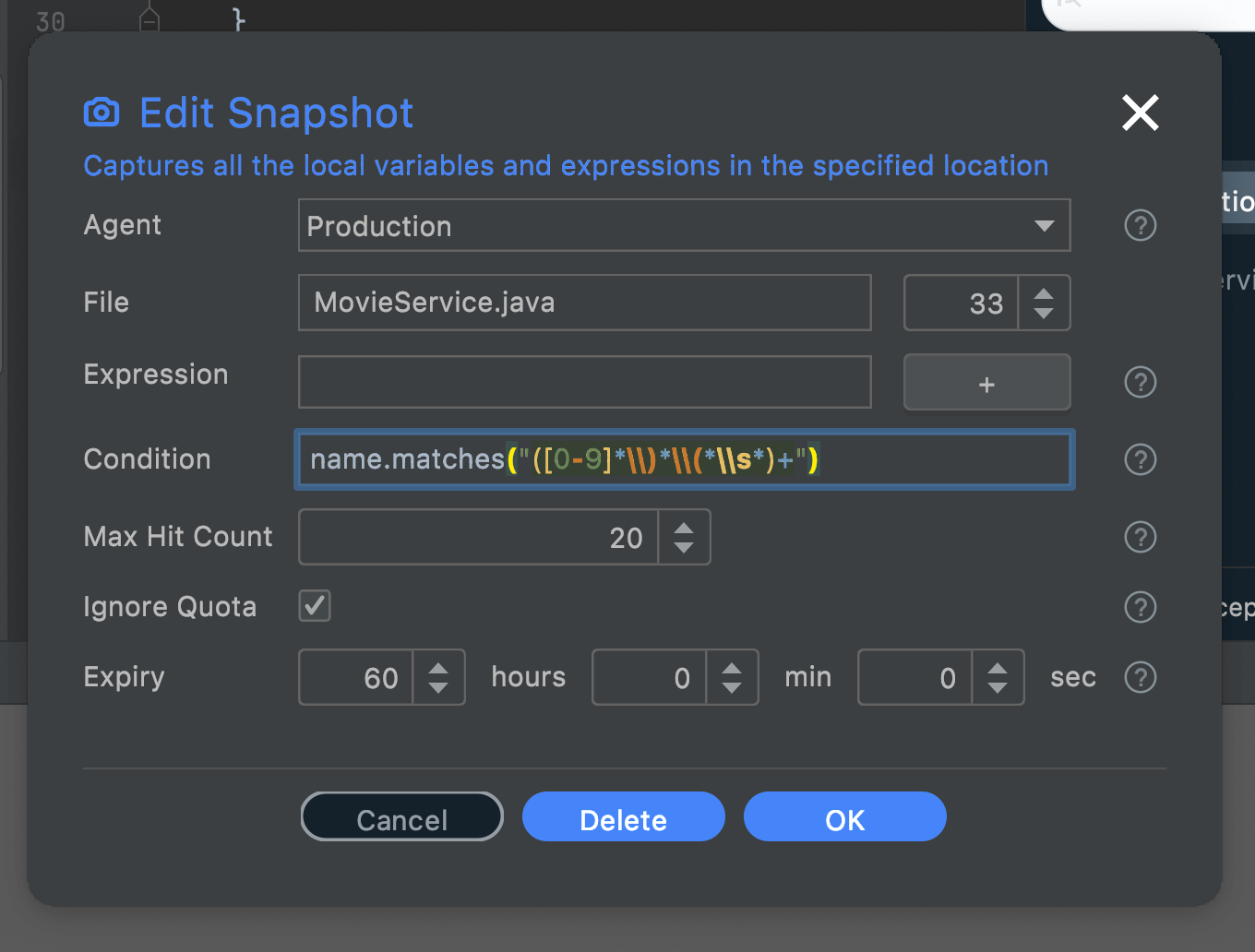Open help for the Condition field
This screenshot has height=952, width=1255.
tap(1141, 459)
